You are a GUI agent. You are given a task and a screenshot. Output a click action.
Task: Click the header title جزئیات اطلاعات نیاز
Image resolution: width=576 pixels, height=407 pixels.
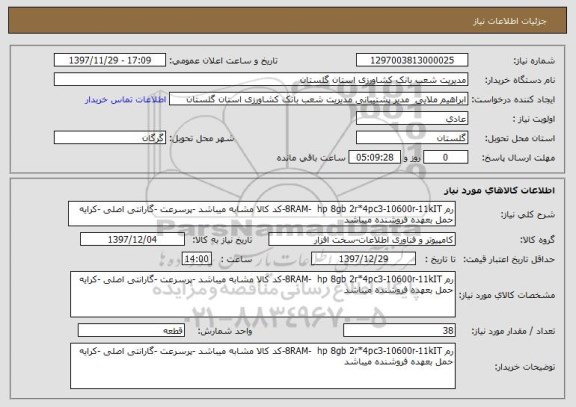tap(510, 21)
